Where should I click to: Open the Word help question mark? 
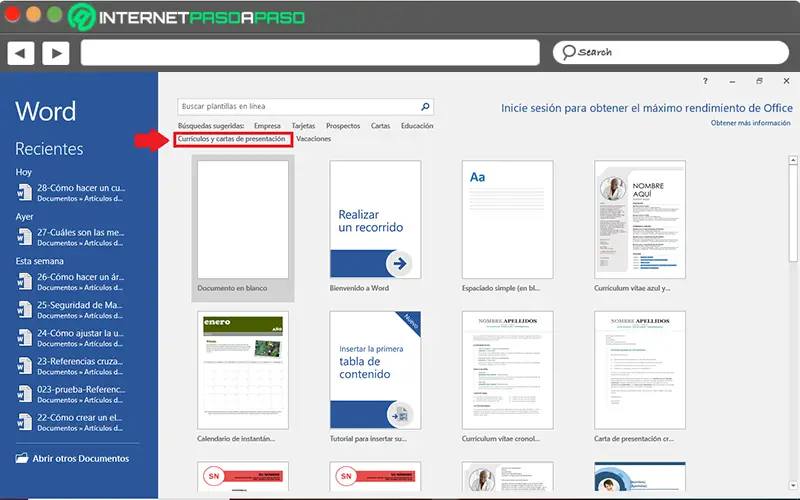coord(705,81)
